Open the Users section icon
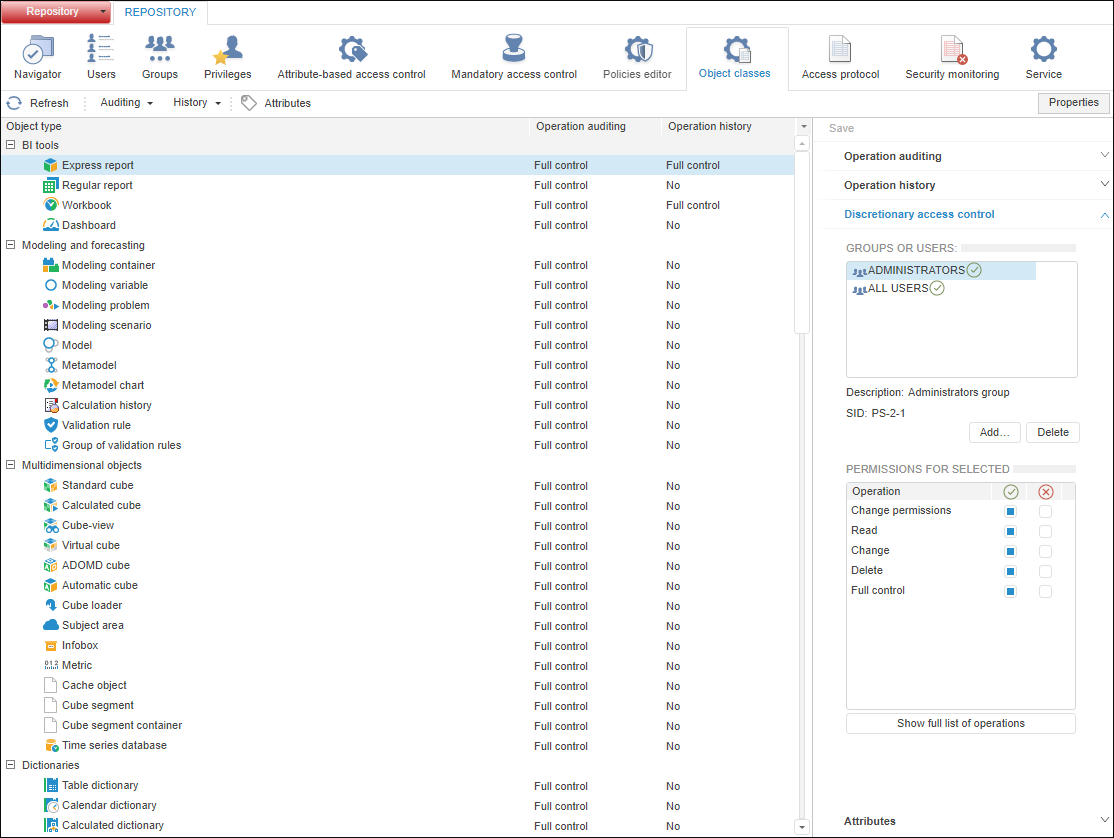The image size is (1114, 838). 101,58
